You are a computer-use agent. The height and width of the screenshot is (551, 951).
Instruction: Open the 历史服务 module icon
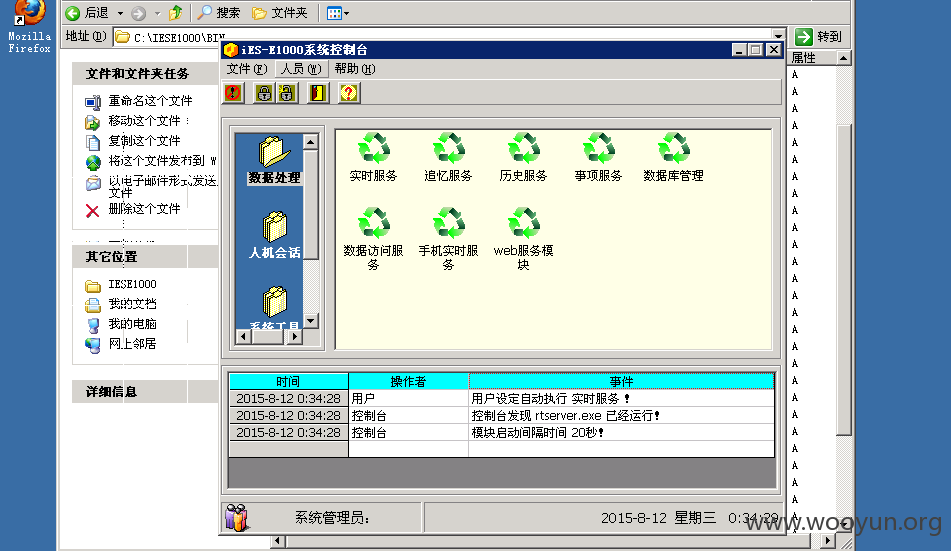(x=523, y=157)
